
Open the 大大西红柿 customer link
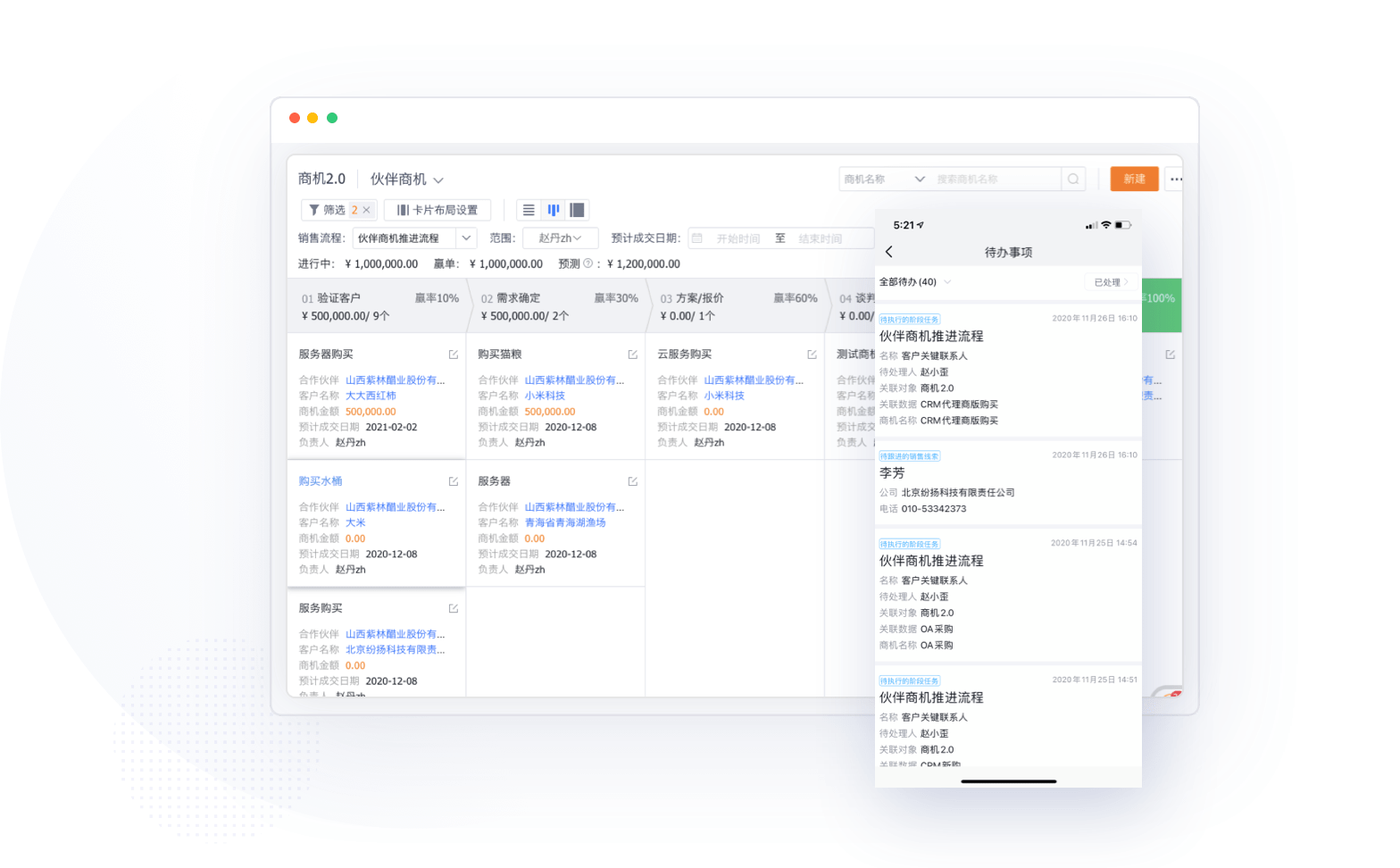(x=371, y=396)
